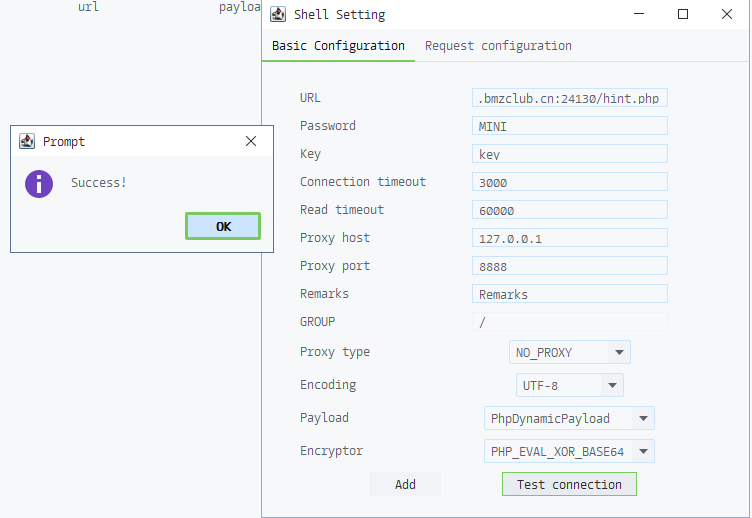Image resolution: width=752 pixels, height=518 pixels.
Task: Close the Prompt dialog with X
Action: pyautogui.click(x=251, y=142)
